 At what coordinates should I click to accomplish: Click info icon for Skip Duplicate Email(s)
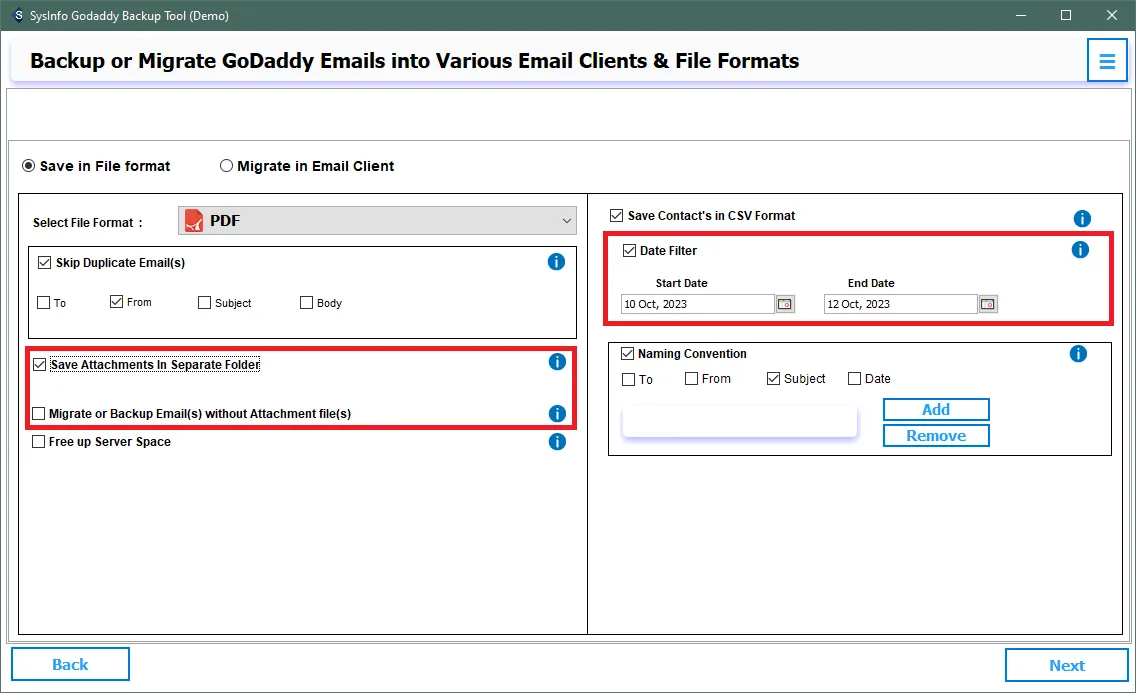tap(557, 262)
